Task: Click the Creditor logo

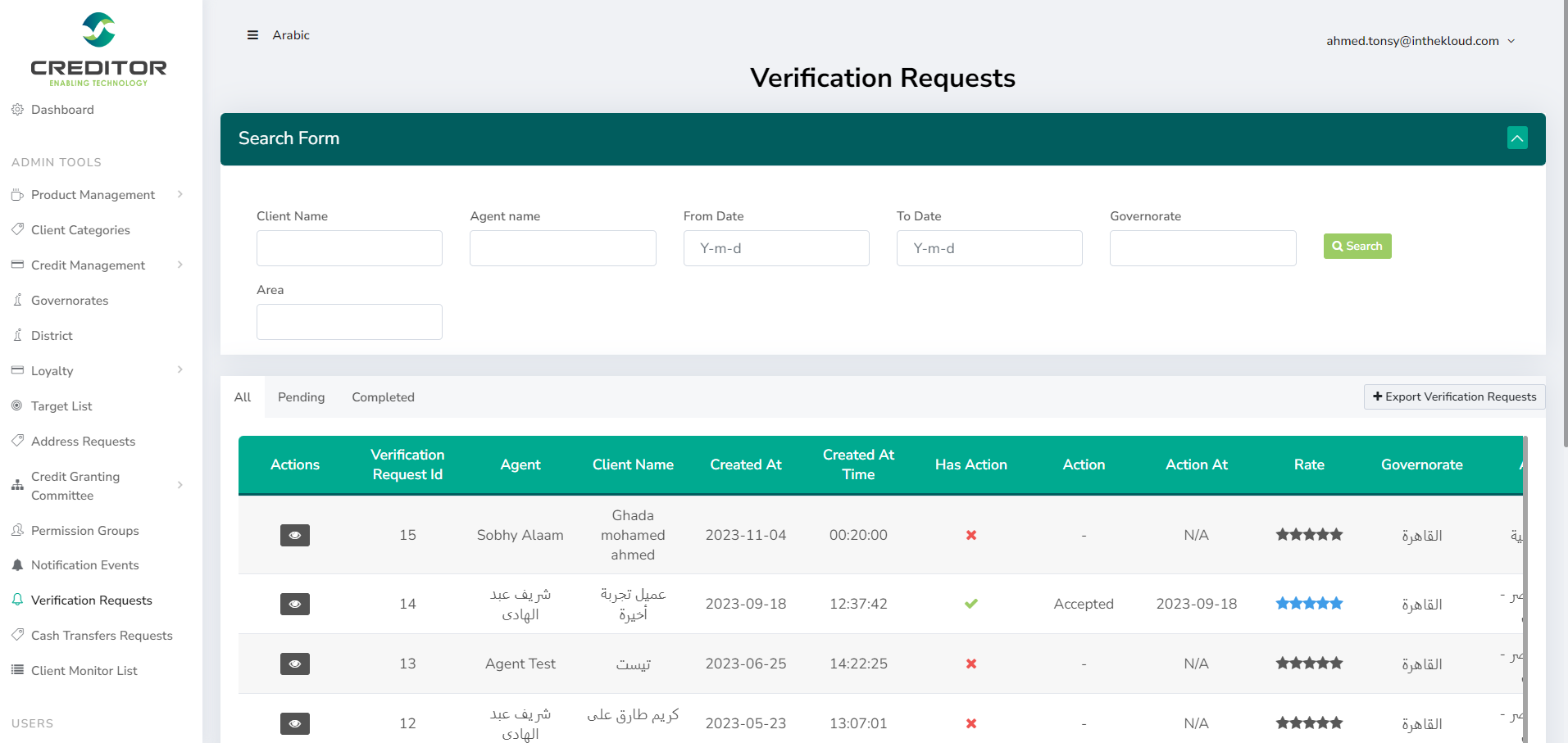Action: (98, 49)
